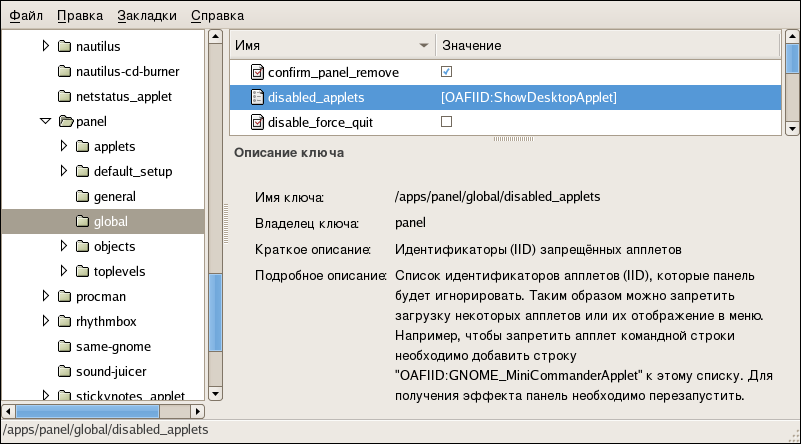
Task: Expand the procman tree node
Action: (45, 297)
